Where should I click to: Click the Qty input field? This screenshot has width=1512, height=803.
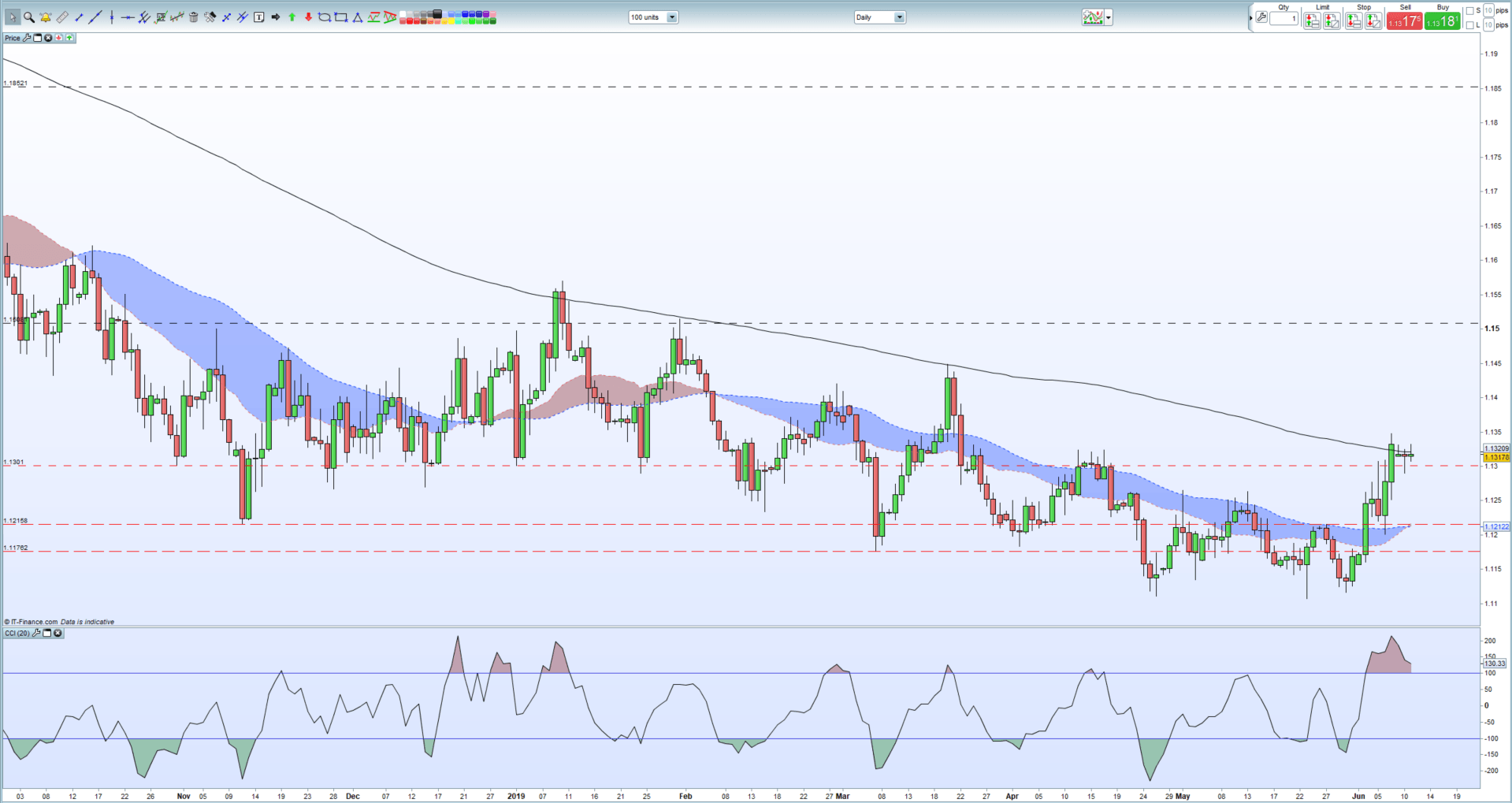click(x=1284, y=18)
